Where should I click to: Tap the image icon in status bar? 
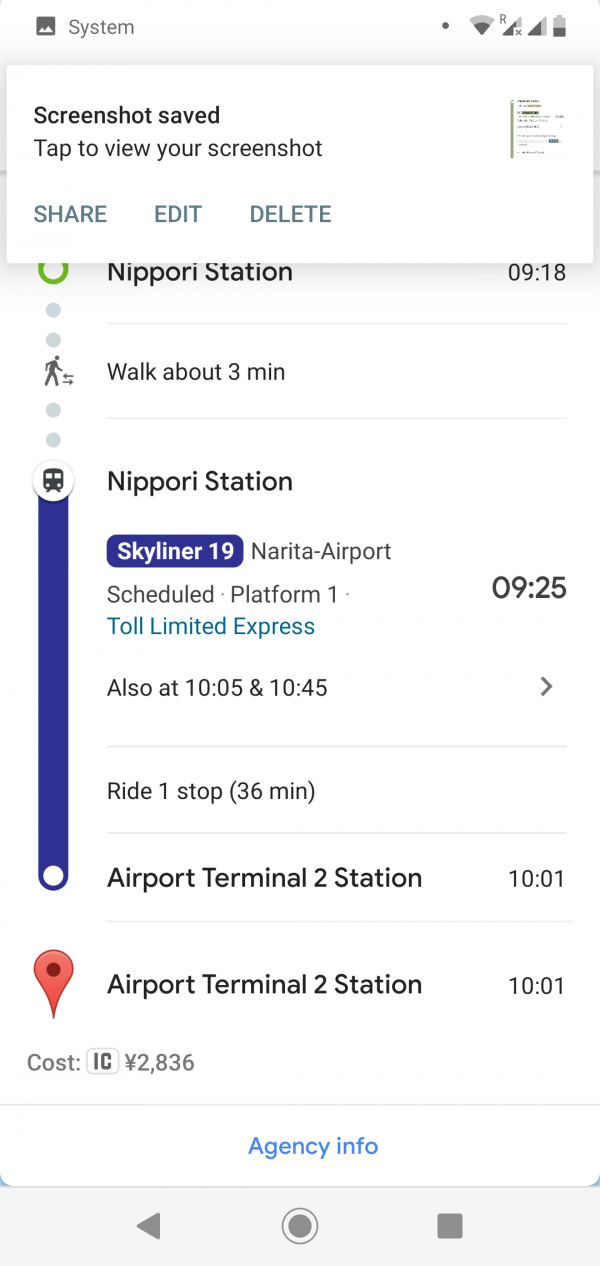(x=45, y=27)
